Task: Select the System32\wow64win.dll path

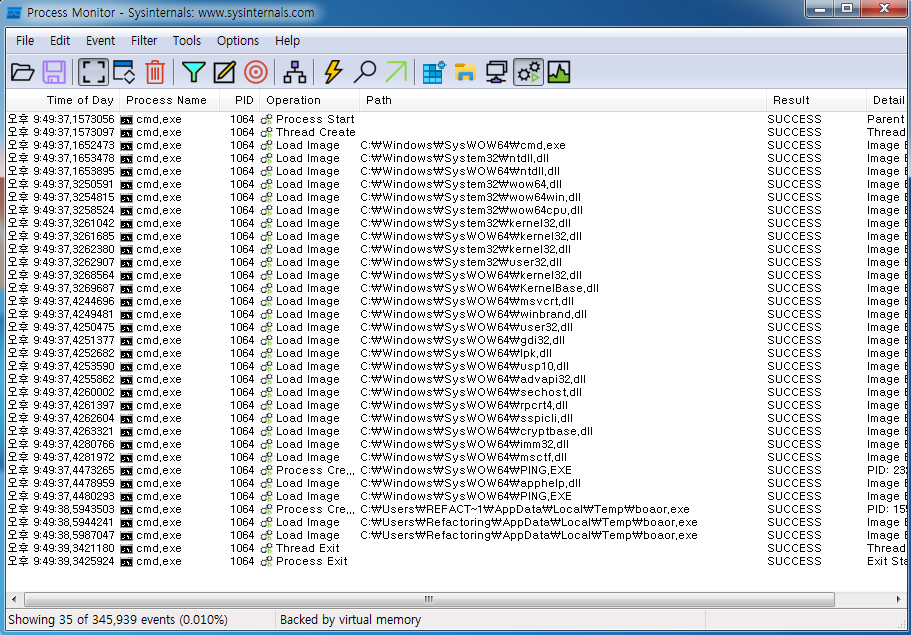Action: pos(470,197)
